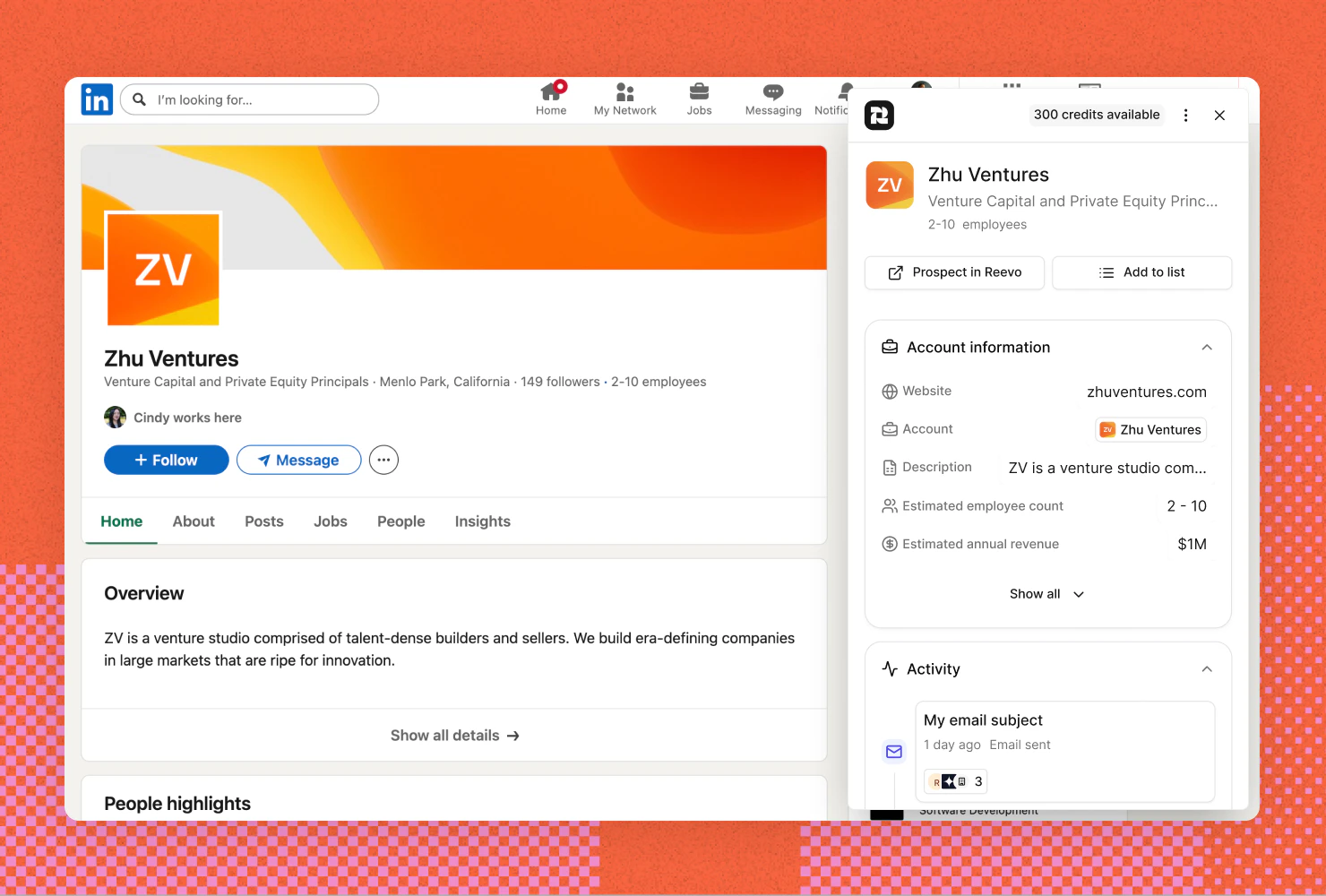The image size is (1326, 896).
Task: Collapse the Account information section
Action: click(1207, 347)
